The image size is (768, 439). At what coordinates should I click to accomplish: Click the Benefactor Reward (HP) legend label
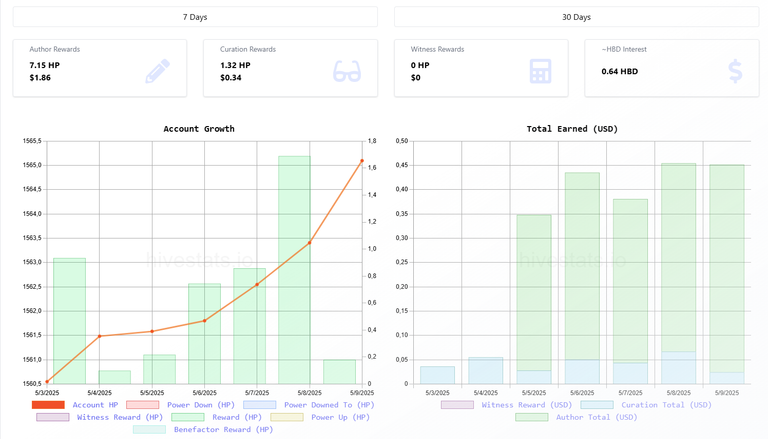pos(223,429)
